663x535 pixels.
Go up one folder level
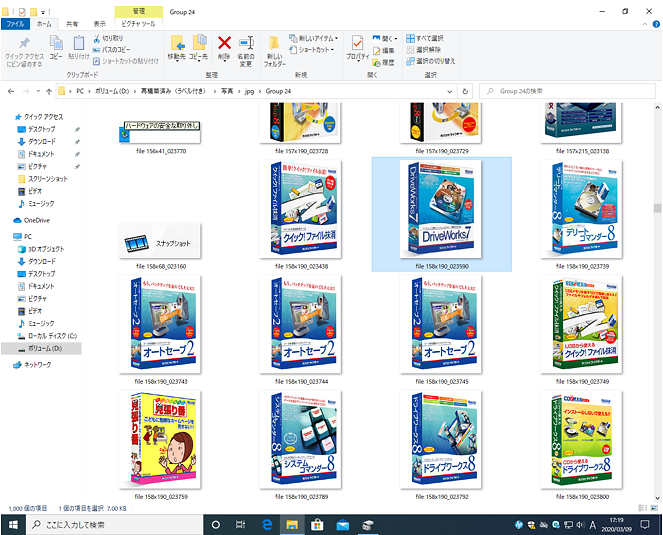click(x=49, y=91)
